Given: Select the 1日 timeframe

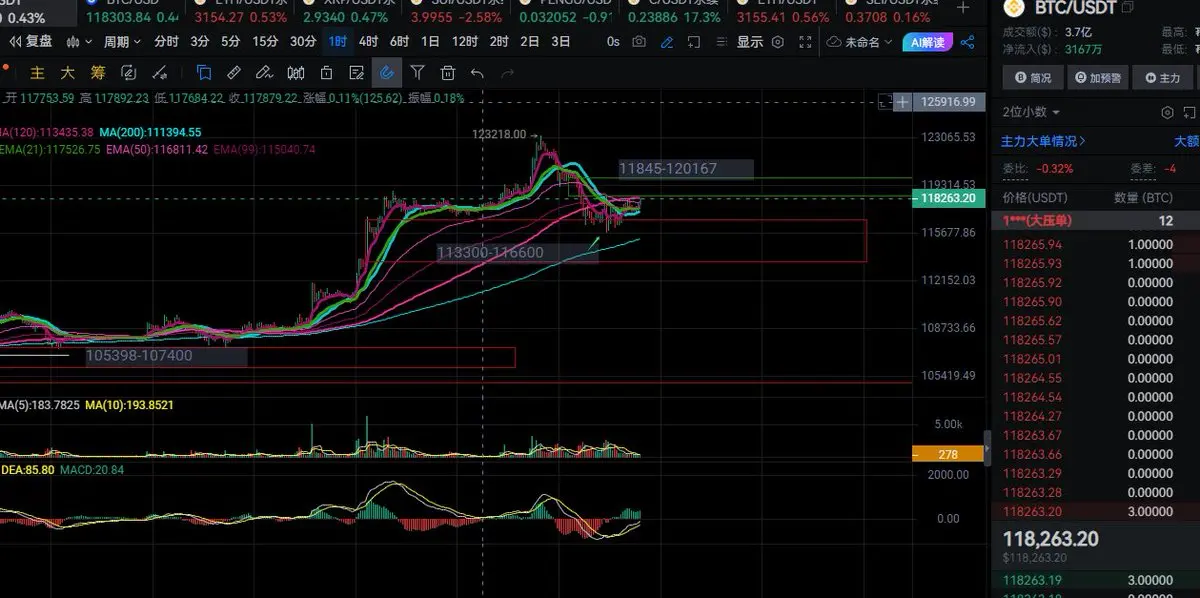Looking at the screenshot, I should (x=430, y=42).
